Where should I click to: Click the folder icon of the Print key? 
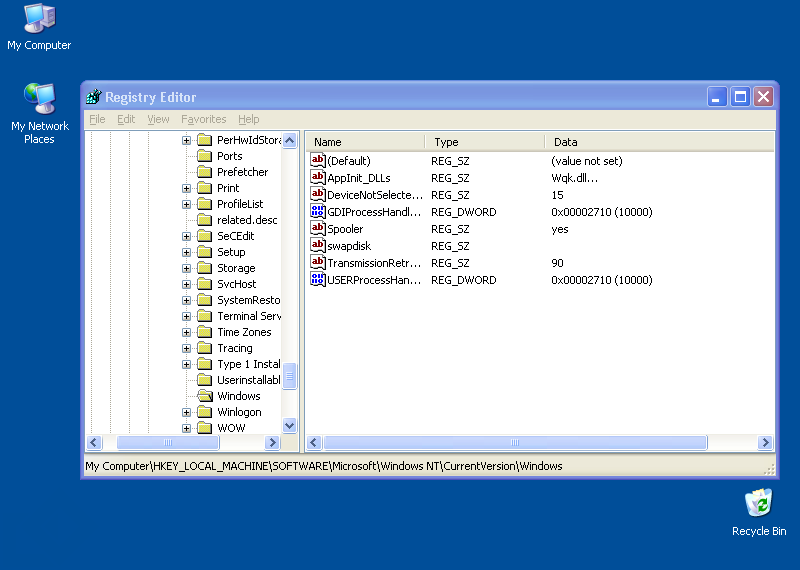[205, 188]
